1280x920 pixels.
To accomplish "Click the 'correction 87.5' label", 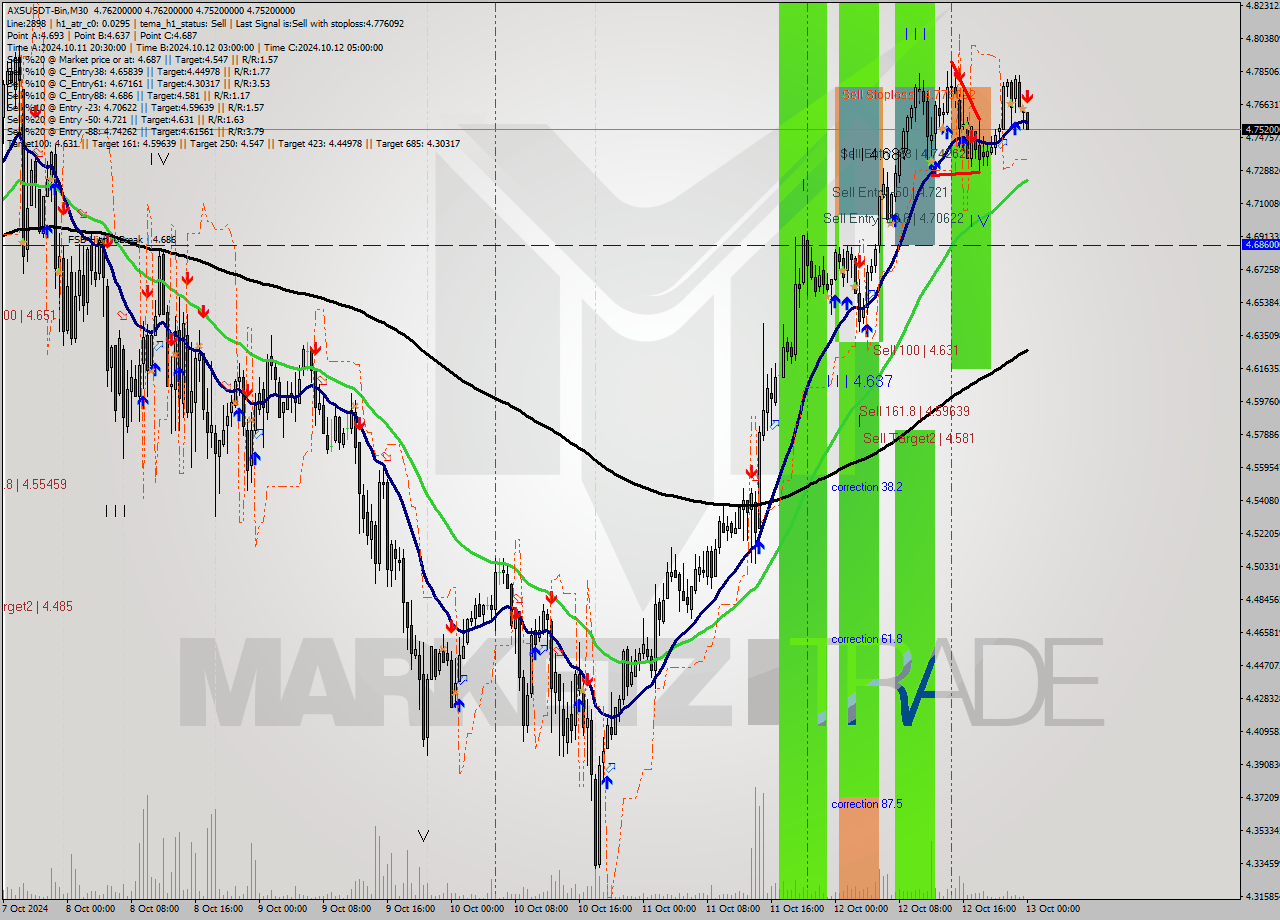I will coord(866,804).
